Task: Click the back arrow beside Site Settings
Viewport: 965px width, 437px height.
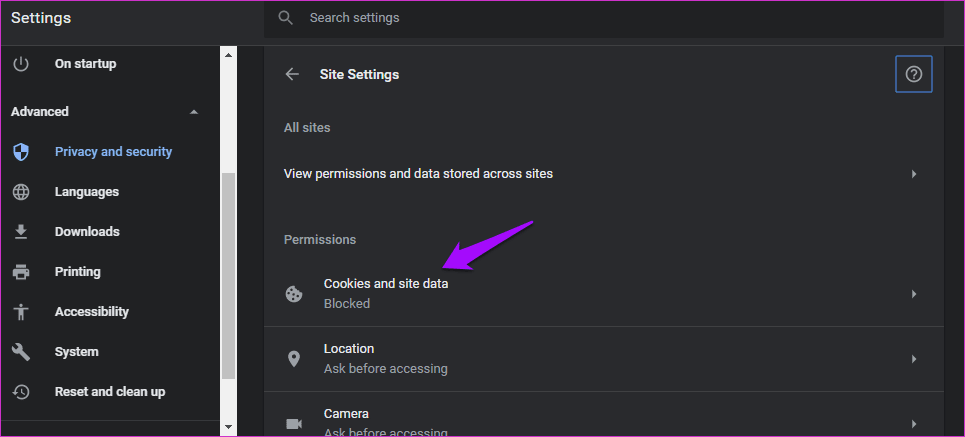Action: point(292,74)
